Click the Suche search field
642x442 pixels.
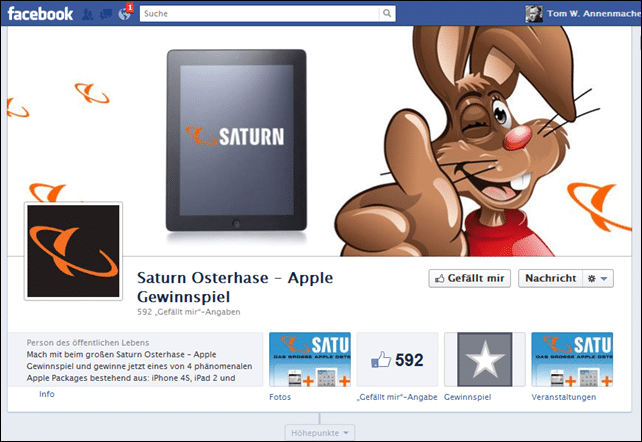tap(259, 14)
